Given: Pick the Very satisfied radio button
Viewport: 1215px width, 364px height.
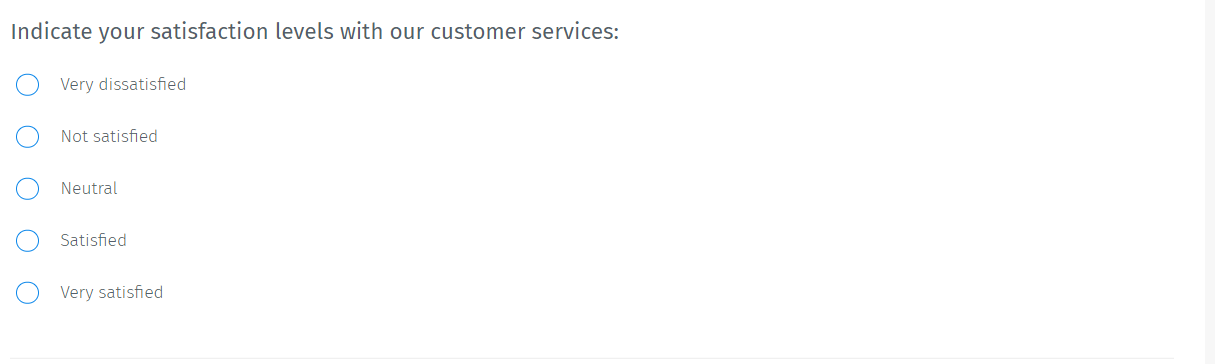Looking at the screenshot, I should [x=28, y=292].
